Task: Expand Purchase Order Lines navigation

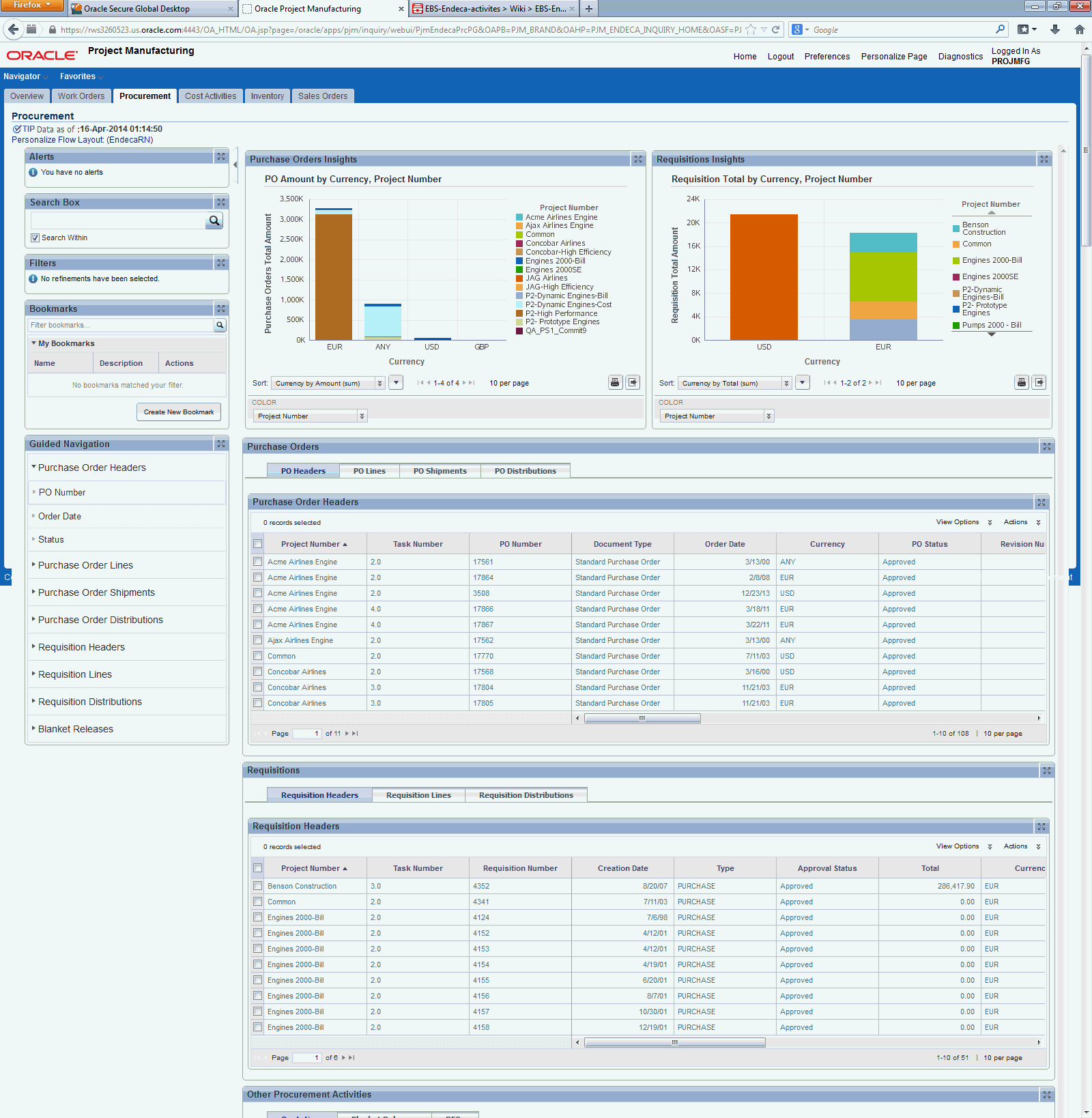Action: pyautogui.click(x=85, y=565)
